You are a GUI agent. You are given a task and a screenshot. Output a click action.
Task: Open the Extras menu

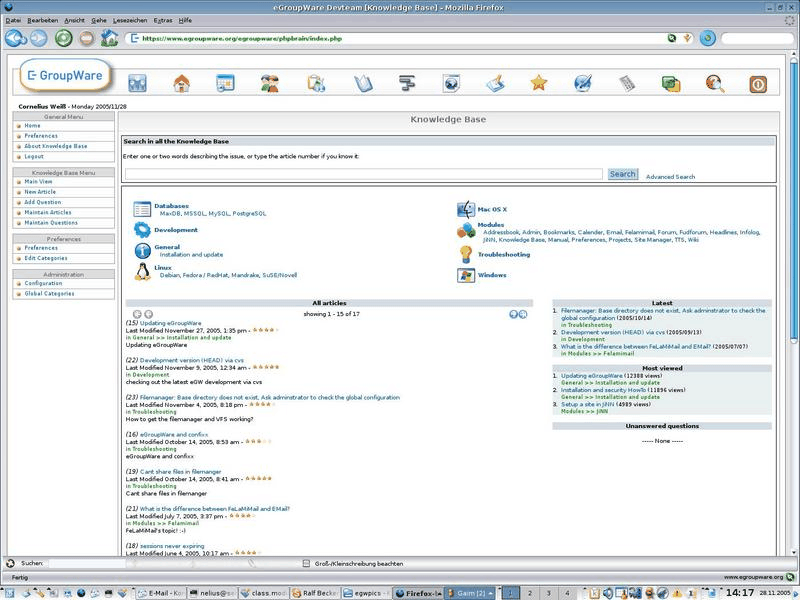[163, 20]
